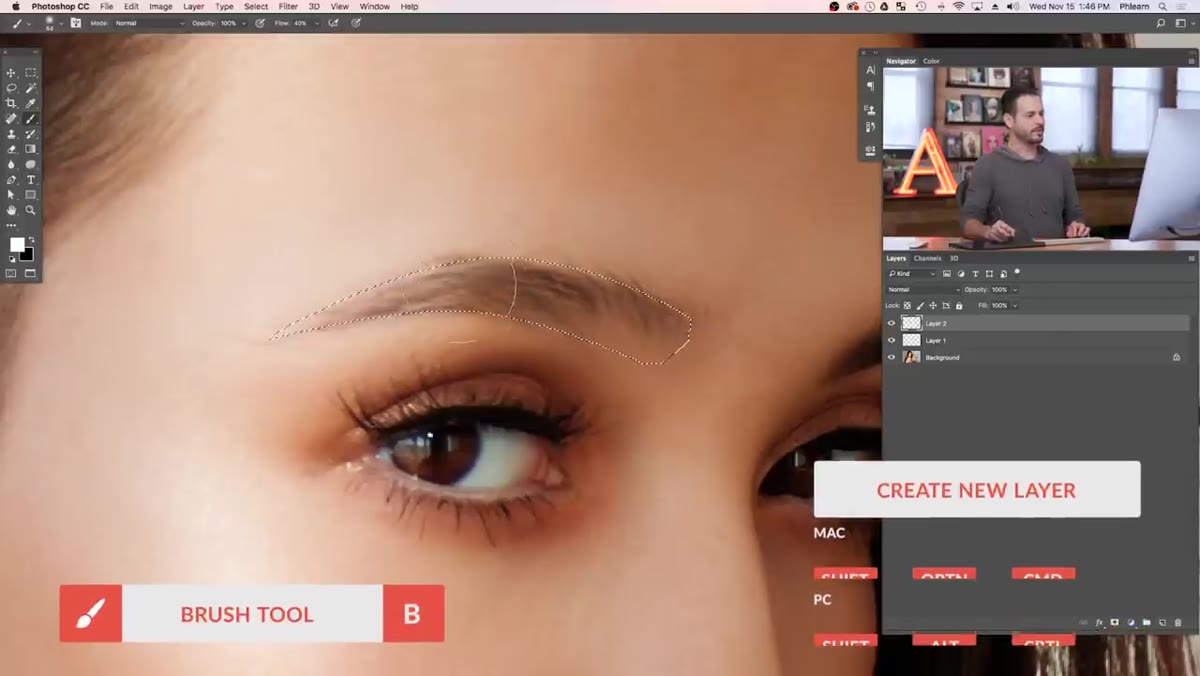
Task: Select the Eyedropper tool
Action: pos(30,103)
